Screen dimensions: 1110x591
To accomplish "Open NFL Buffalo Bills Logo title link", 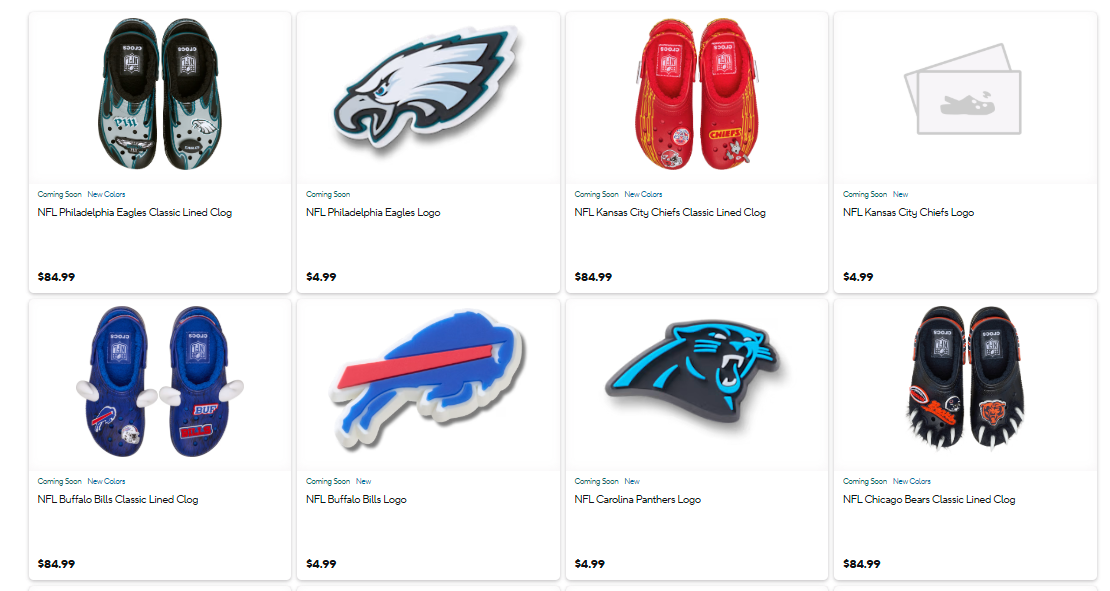I will click(356, 499).
